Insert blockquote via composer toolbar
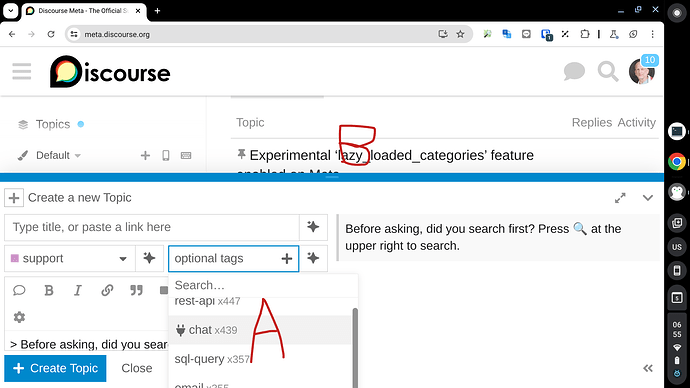The height and width of the screenshot is (388, 690). [x=136, y=290]
